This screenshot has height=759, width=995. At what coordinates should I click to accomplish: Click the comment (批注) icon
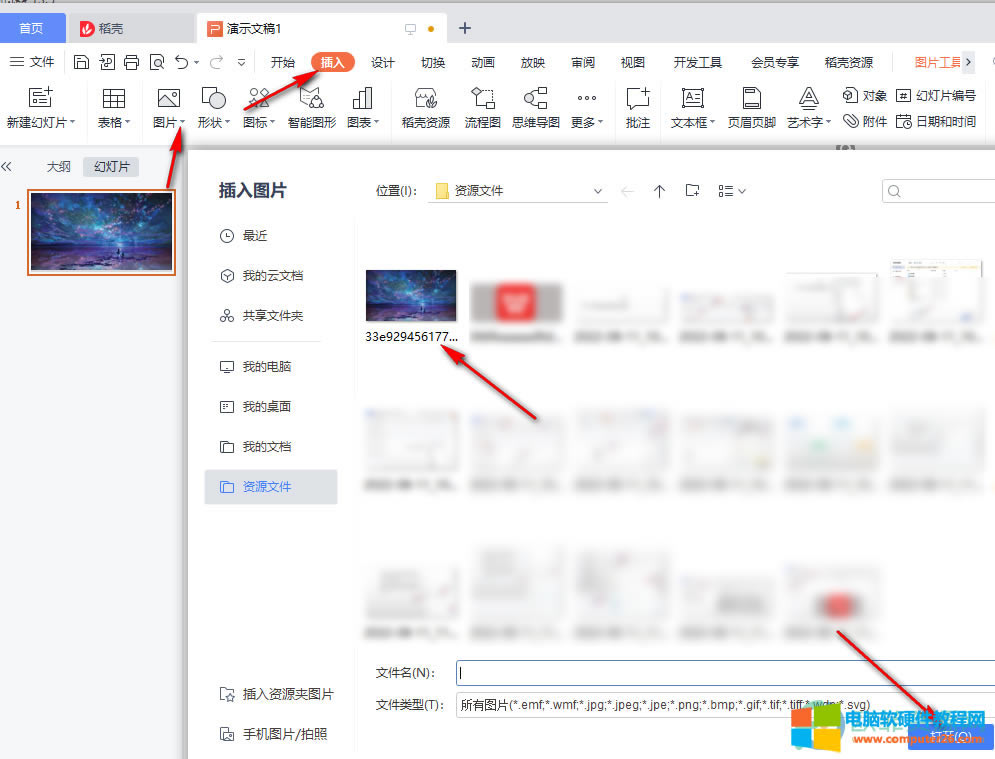(637, 99)
